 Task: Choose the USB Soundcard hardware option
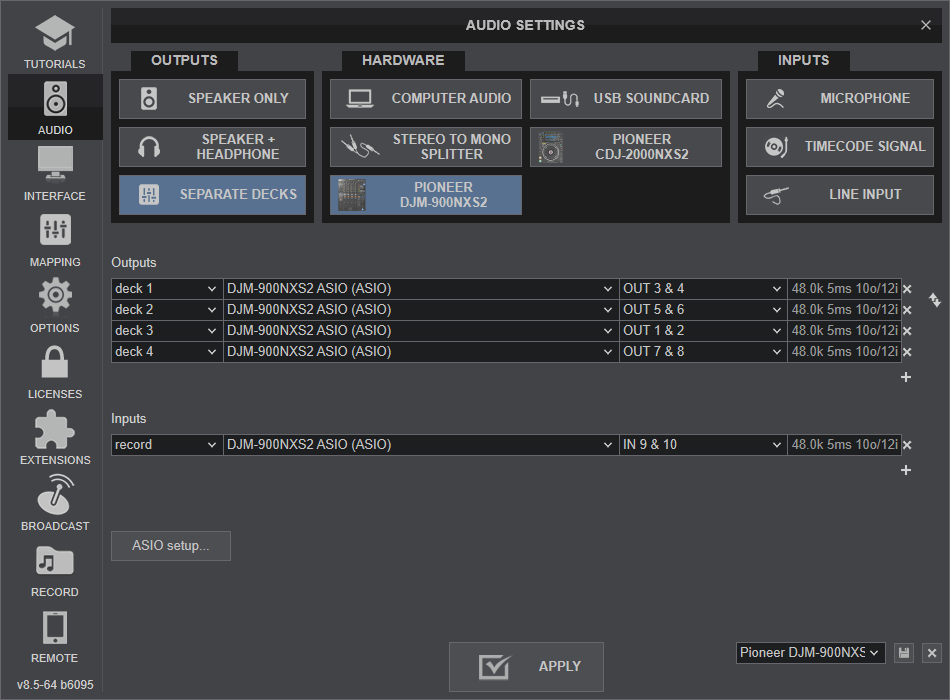[626, 99]
